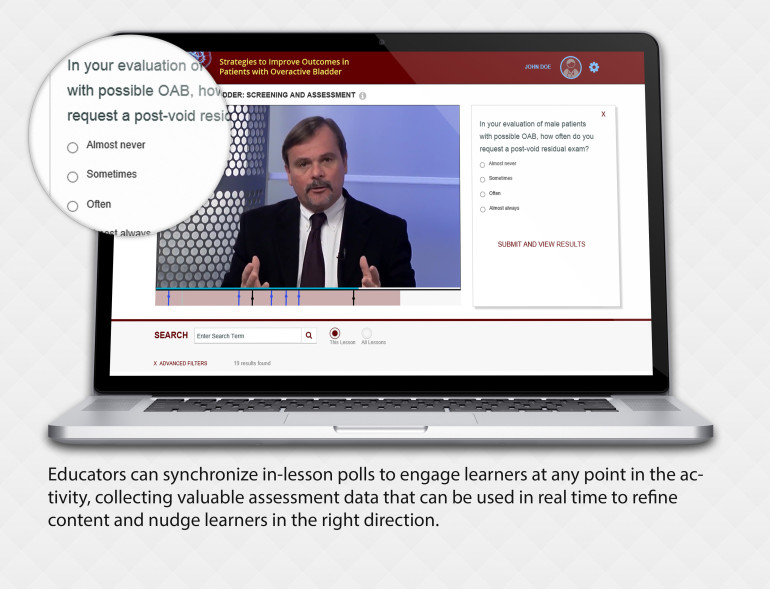Select Sometimes in the poll panel
This screenshot has height=589, width=770.
tap(482, 180)
